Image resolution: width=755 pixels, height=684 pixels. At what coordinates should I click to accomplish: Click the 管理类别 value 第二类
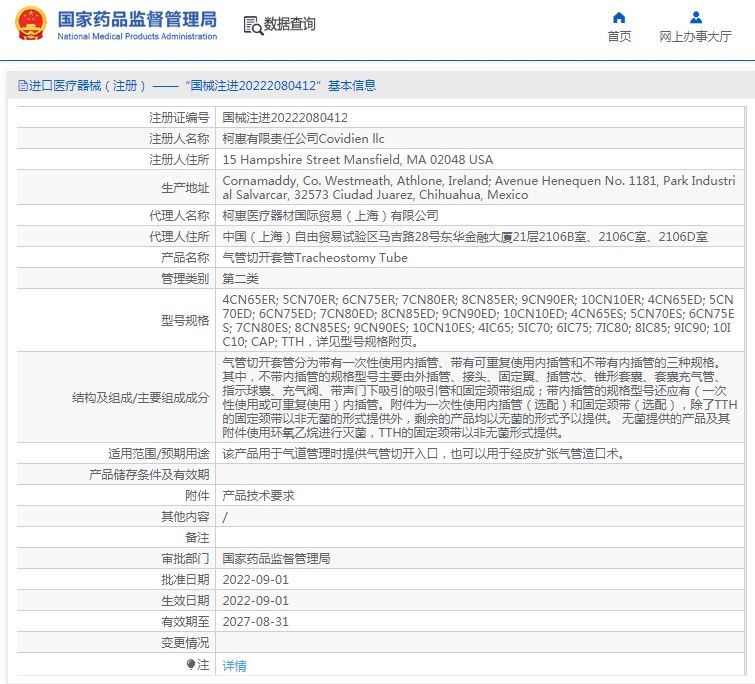pyautogui.click(x=239, y=277)
